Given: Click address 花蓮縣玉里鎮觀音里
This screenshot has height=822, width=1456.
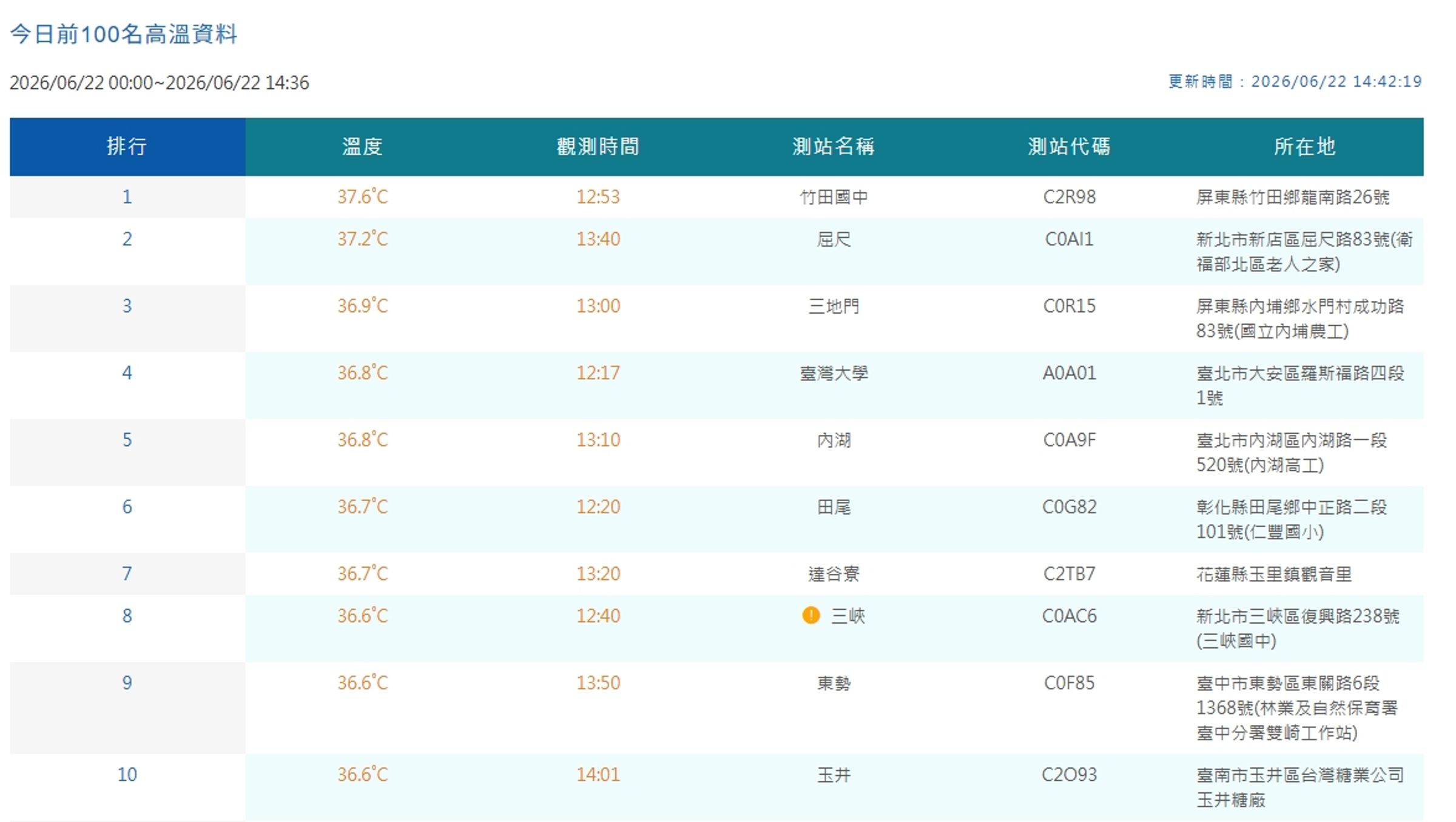Looking at the screenshot, I should [x=1274, y=574].
